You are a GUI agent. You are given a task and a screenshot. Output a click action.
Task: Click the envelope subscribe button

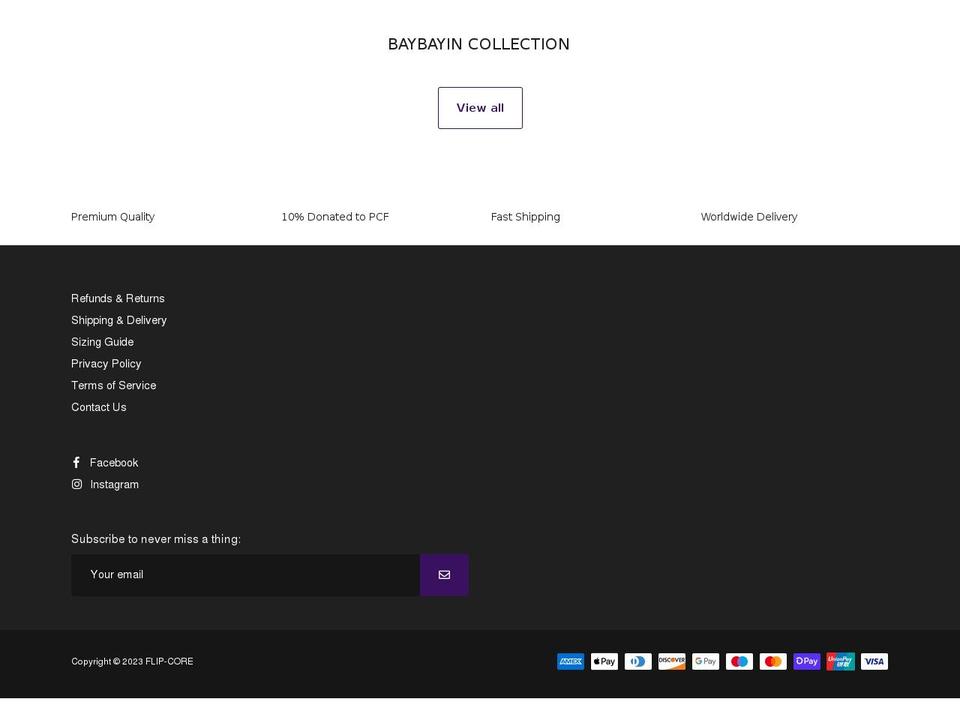click(x=443, y=574)
